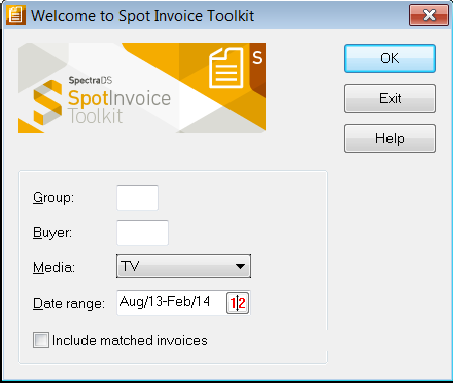Open Help for Spot Invoice Toolkit

point(390,138)
